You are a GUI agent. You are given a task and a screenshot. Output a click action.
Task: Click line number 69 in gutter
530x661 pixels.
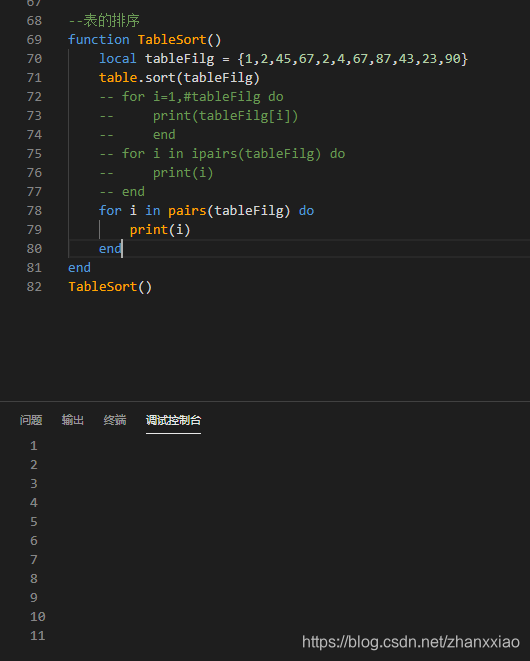[34, 40]
